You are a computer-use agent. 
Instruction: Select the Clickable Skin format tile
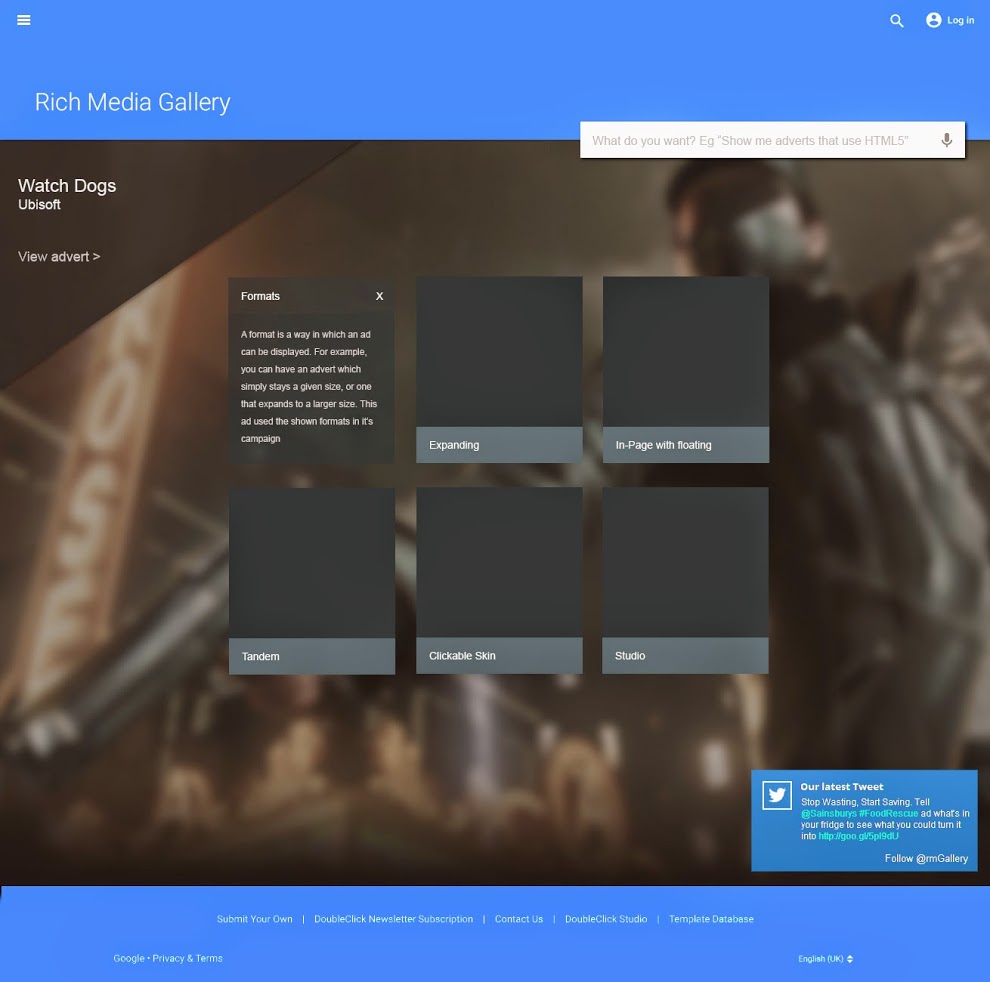tap(499, 580)
